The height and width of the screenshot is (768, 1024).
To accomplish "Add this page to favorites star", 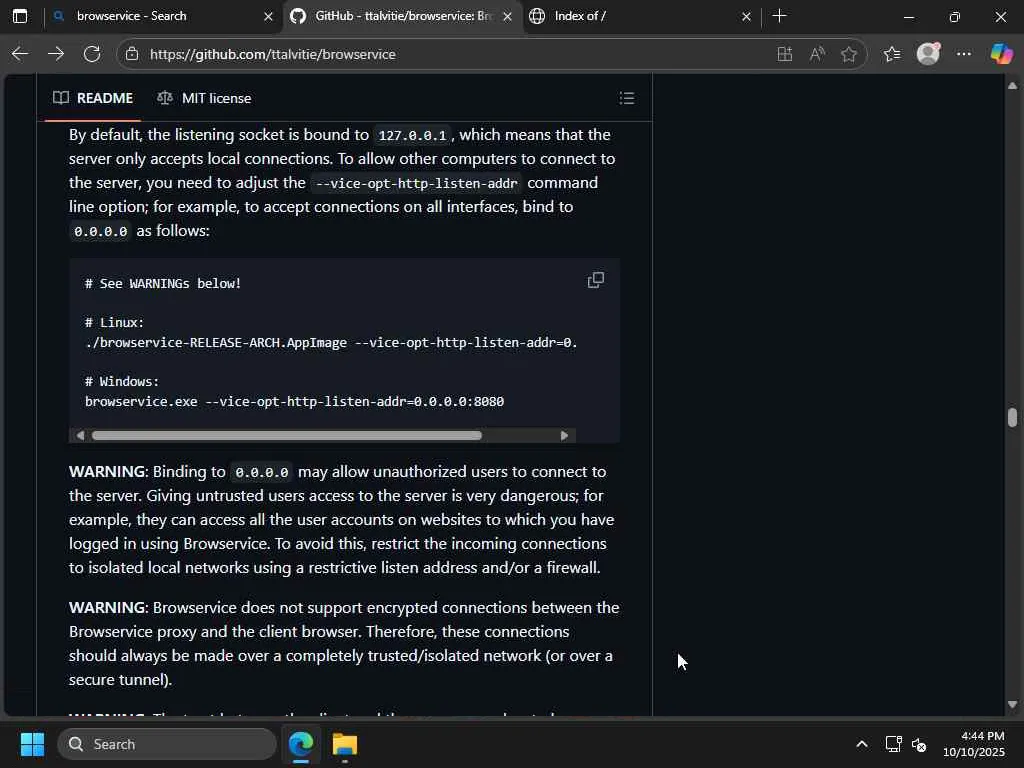I will 849,54.
